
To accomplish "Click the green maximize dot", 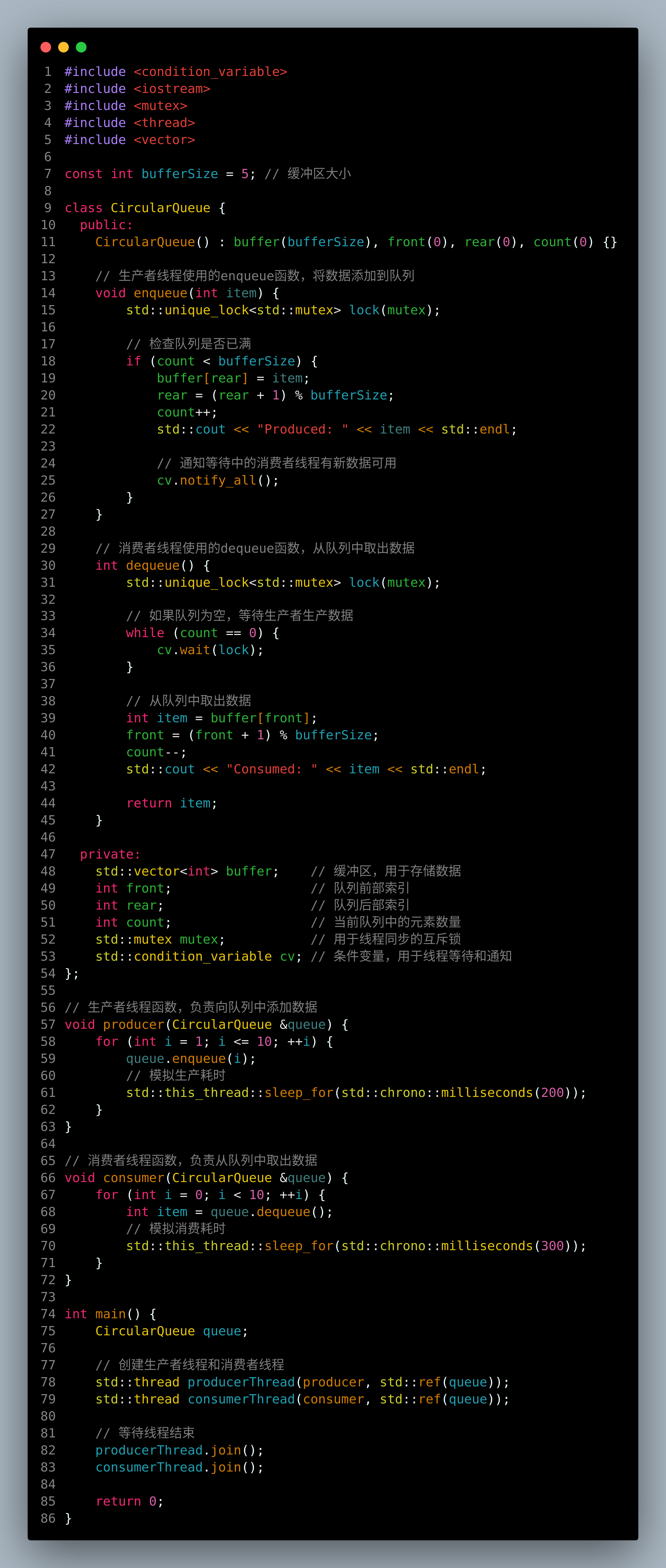I will [81, 47].
